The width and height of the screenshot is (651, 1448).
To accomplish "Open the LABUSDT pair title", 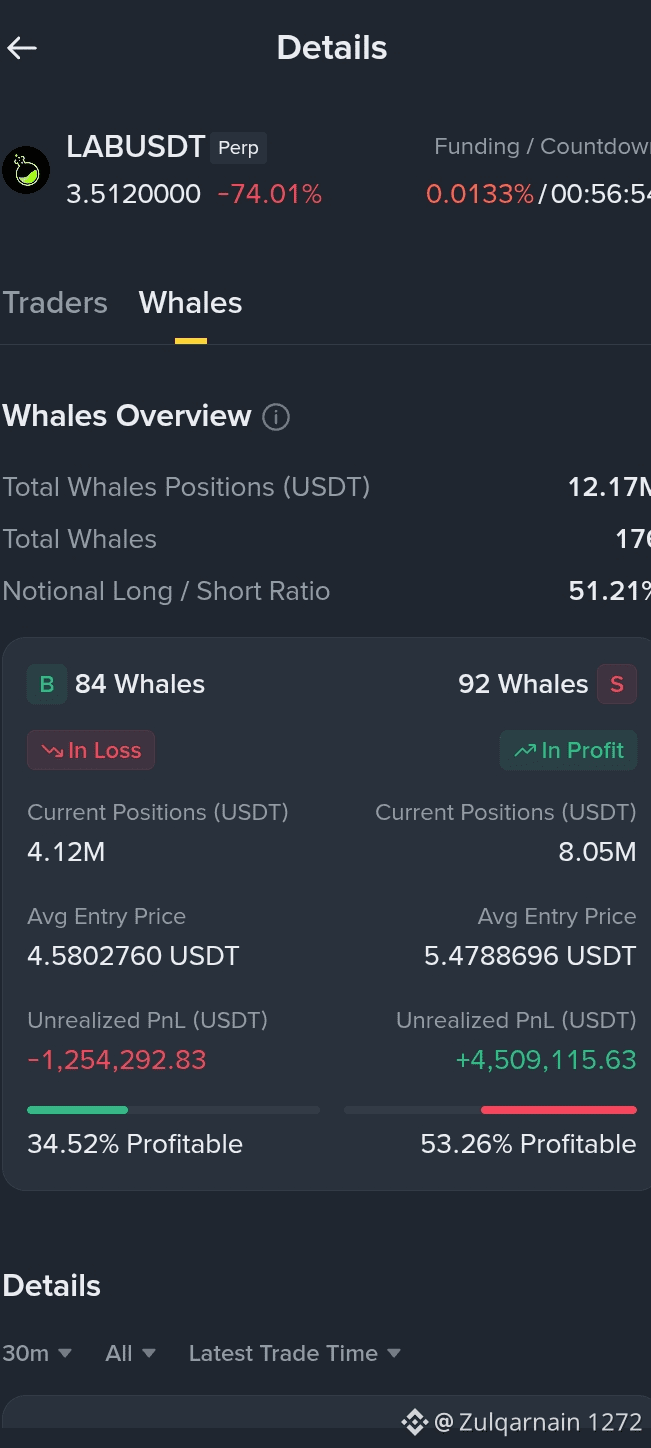I will (x=136, y=147).
